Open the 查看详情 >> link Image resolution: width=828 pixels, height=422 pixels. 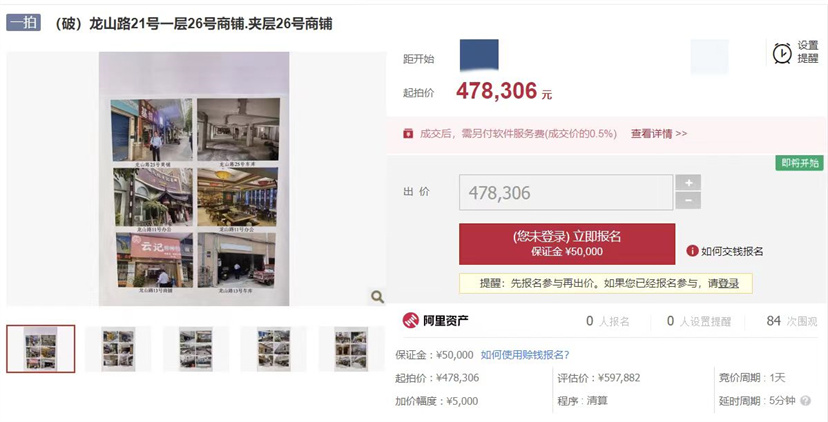pos(659,134)
